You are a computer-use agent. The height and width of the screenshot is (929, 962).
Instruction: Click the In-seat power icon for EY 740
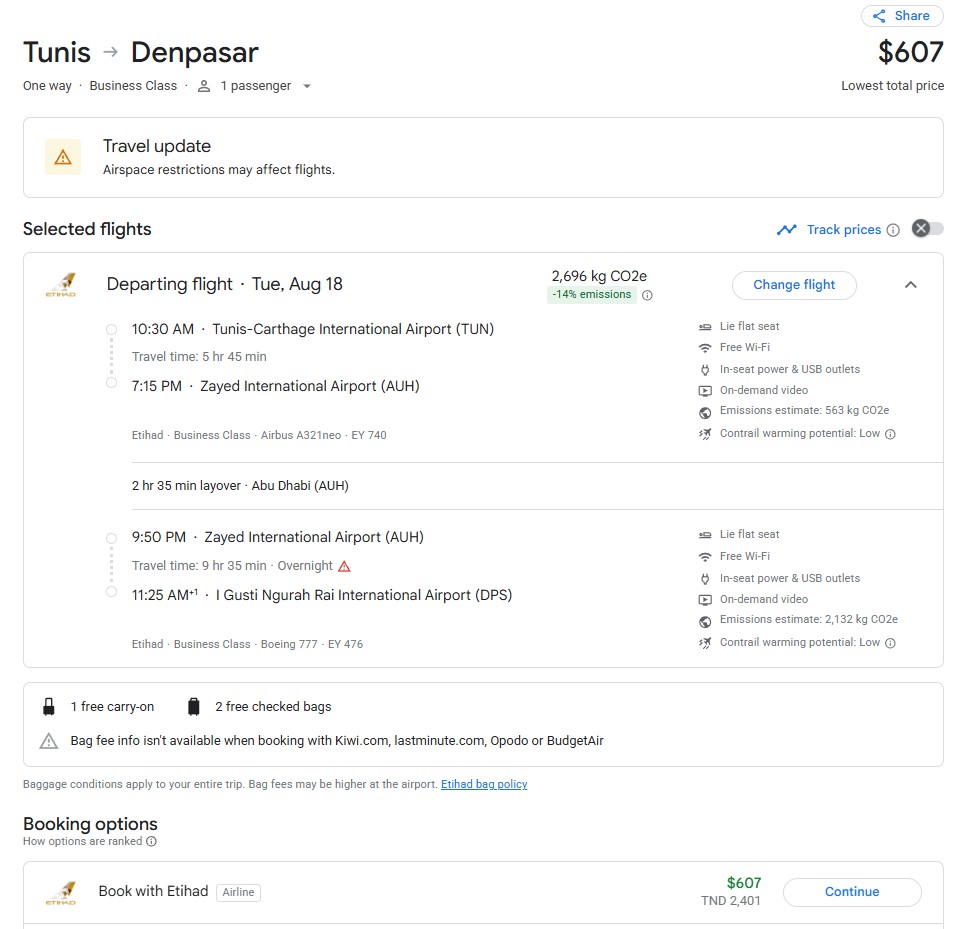point(705,370)
